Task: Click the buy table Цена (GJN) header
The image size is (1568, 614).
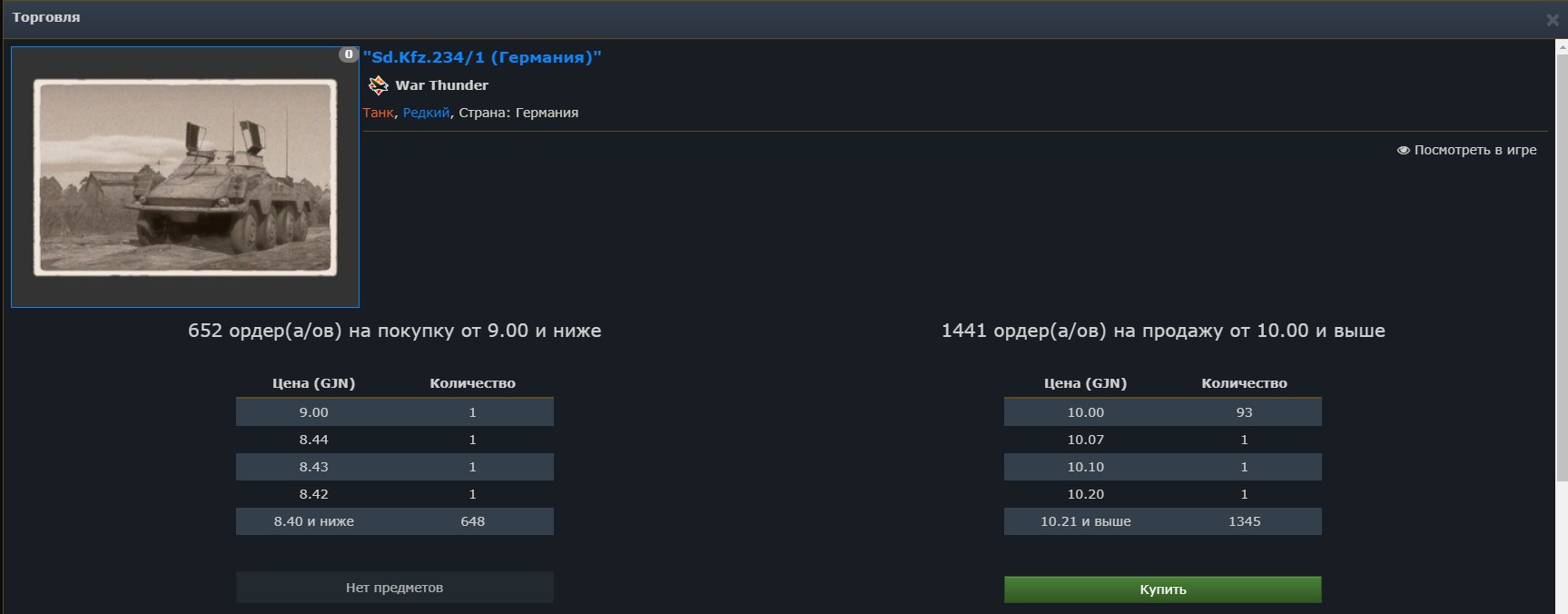Action: coord(314,383)
